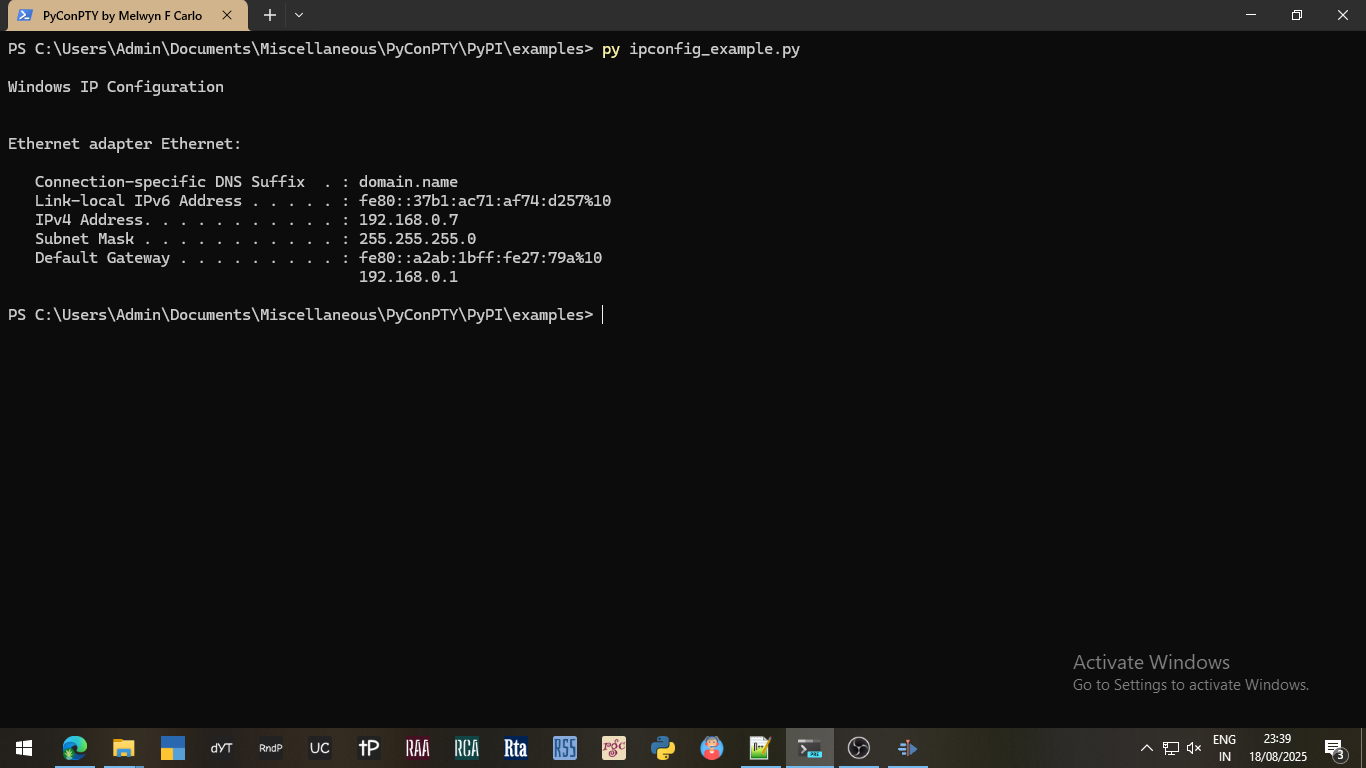1366x768 pixels.
Task: Open the notification center
Action: pyautogui.click(x=1334, y=748)
